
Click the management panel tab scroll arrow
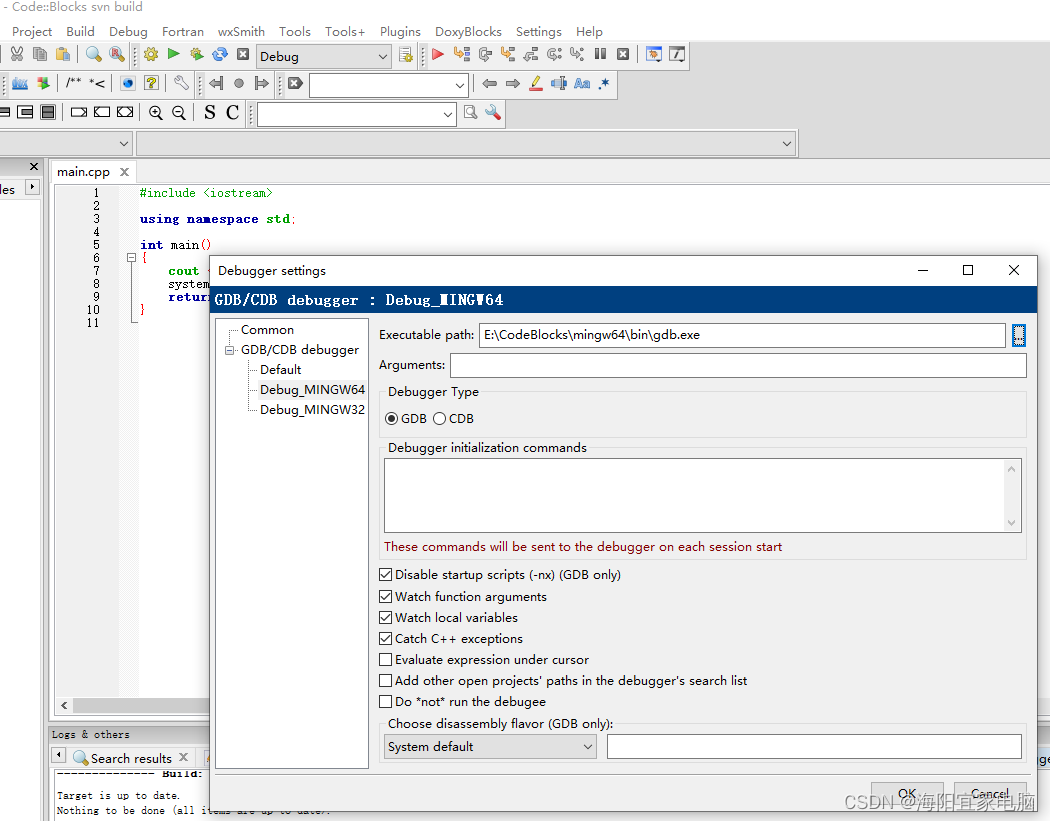(x=32, y=187)
